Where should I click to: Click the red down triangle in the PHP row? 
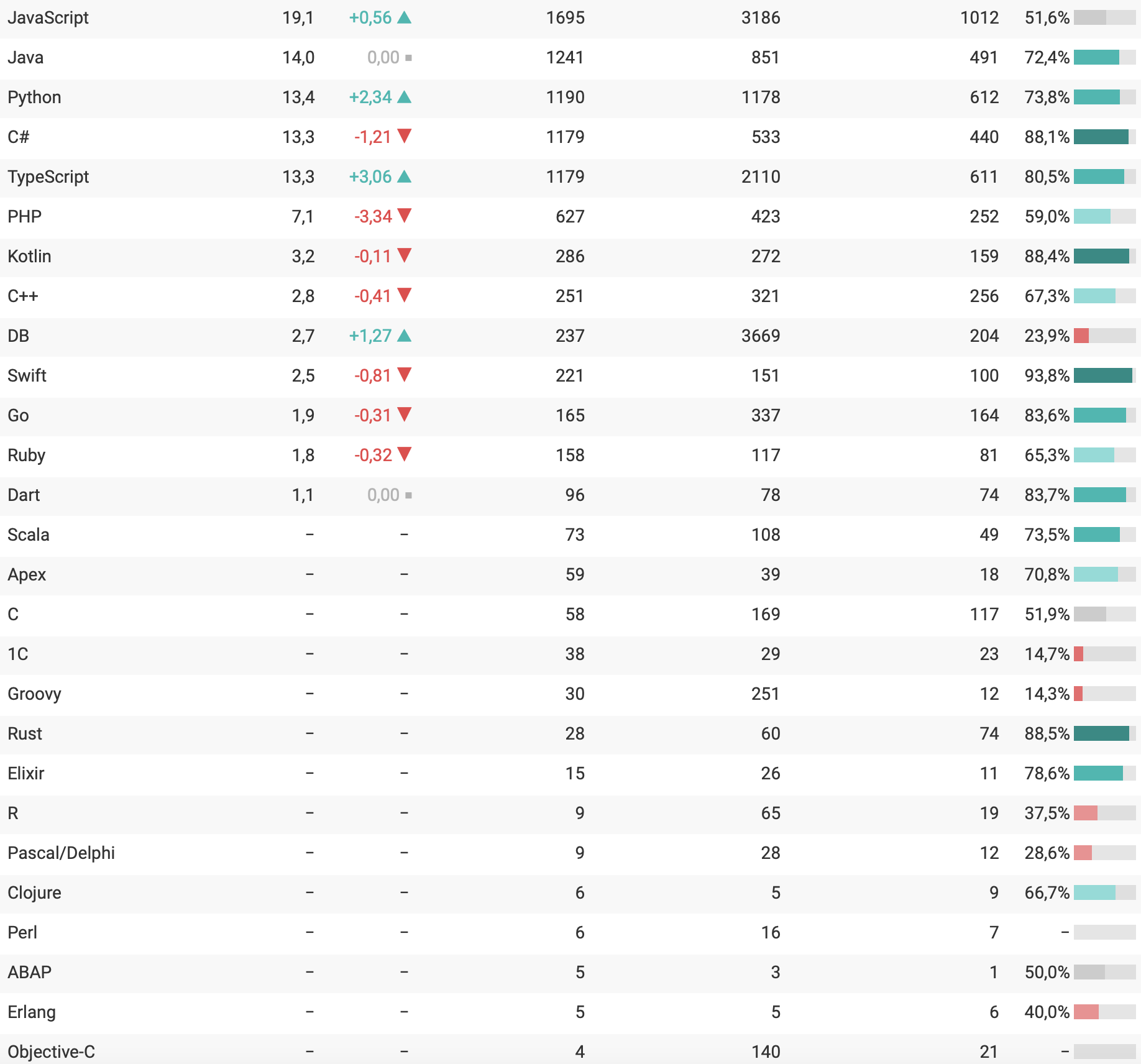[x=404, y=216]
